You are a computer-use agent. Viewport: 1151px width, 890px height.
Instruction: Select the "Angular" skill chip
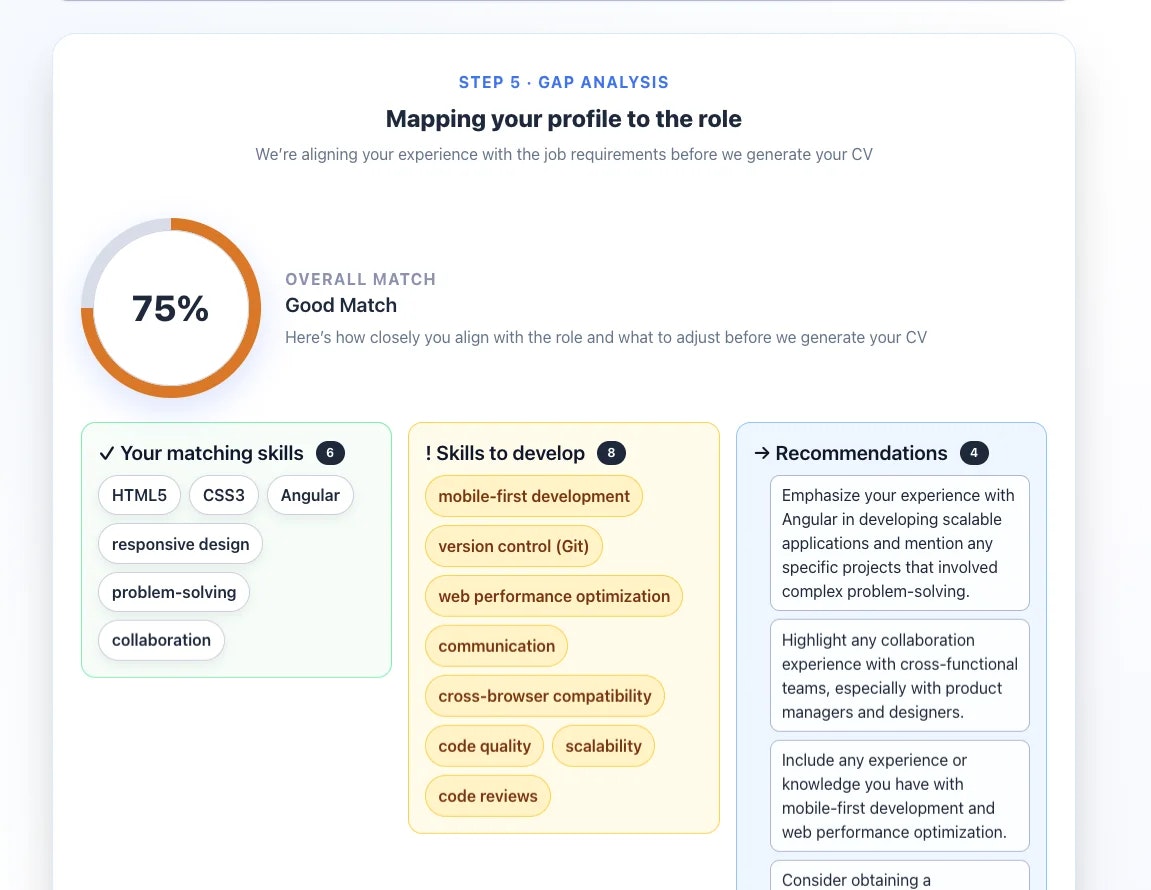click(310, 494)
